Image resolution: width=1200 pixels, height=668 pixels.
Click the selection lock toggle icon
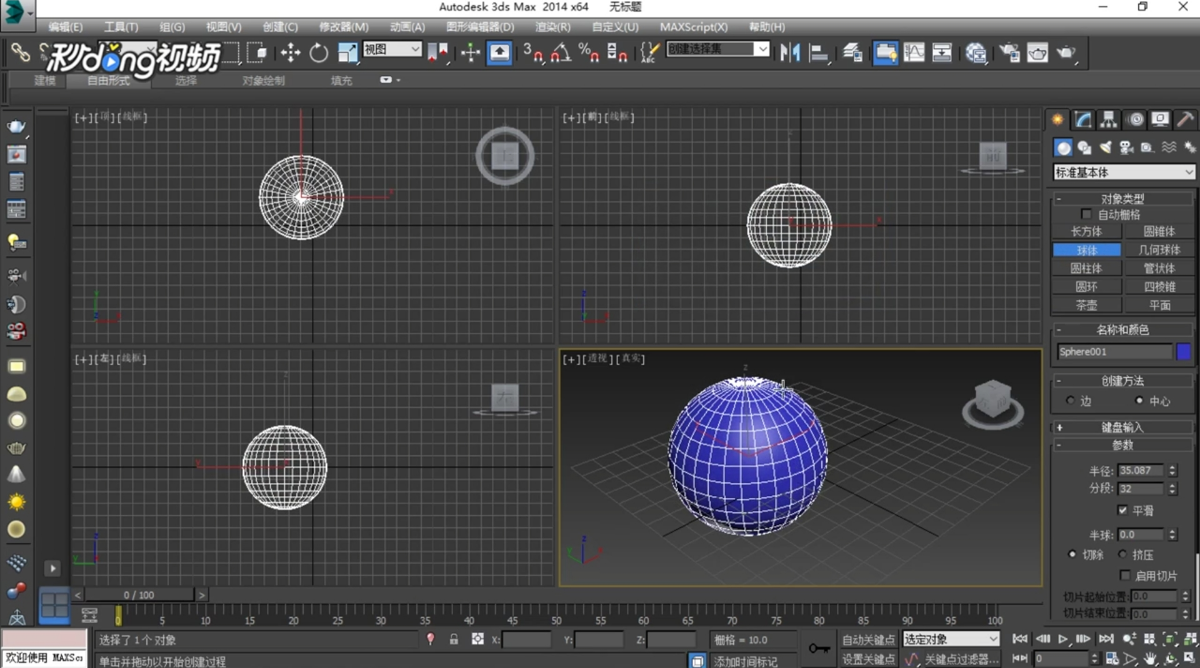click(x=454, y=639)
